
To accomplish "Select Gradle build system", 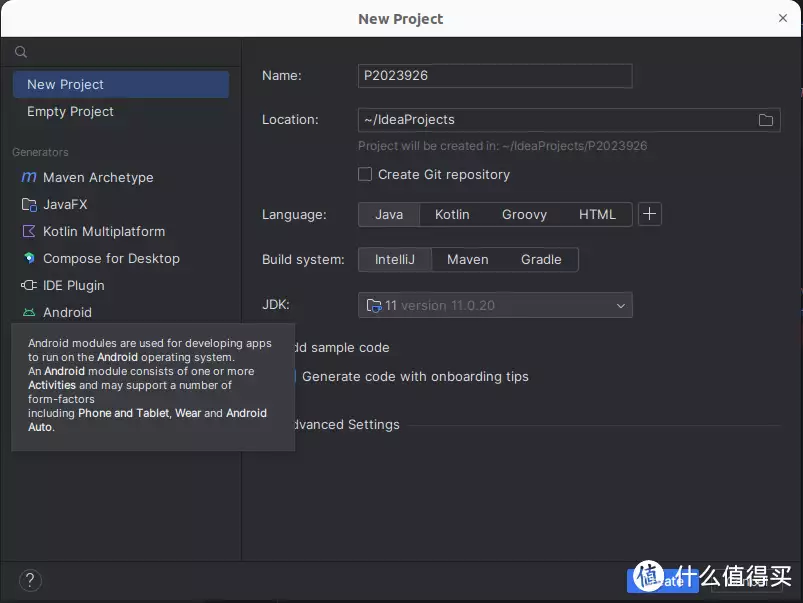I will click(x=541, y=259).
